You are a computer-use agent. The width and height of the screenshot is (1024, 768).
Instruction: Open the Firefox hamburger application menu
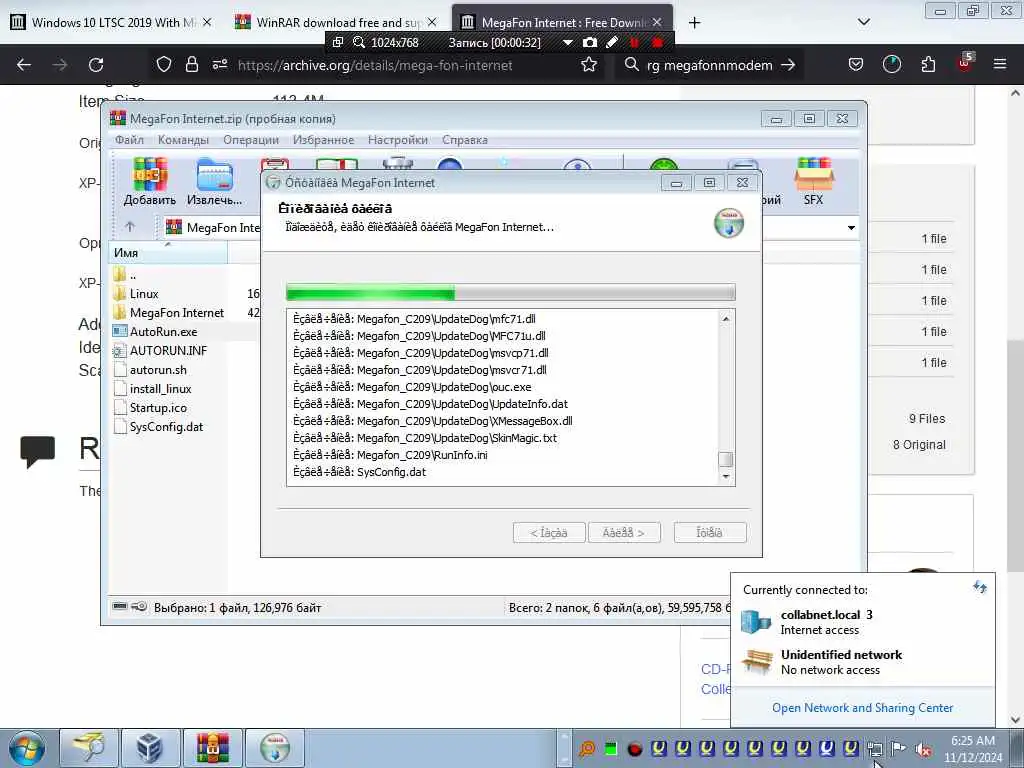click(x=1000, y=65)
